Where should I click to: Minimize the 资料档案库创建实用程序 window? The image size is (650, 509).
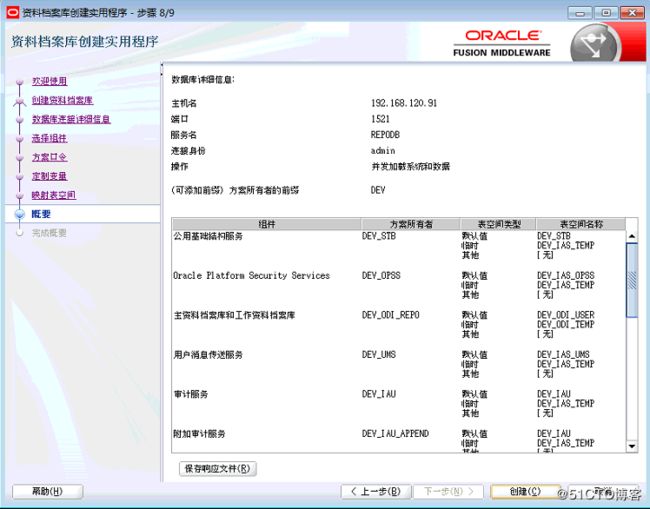[580, 13]
